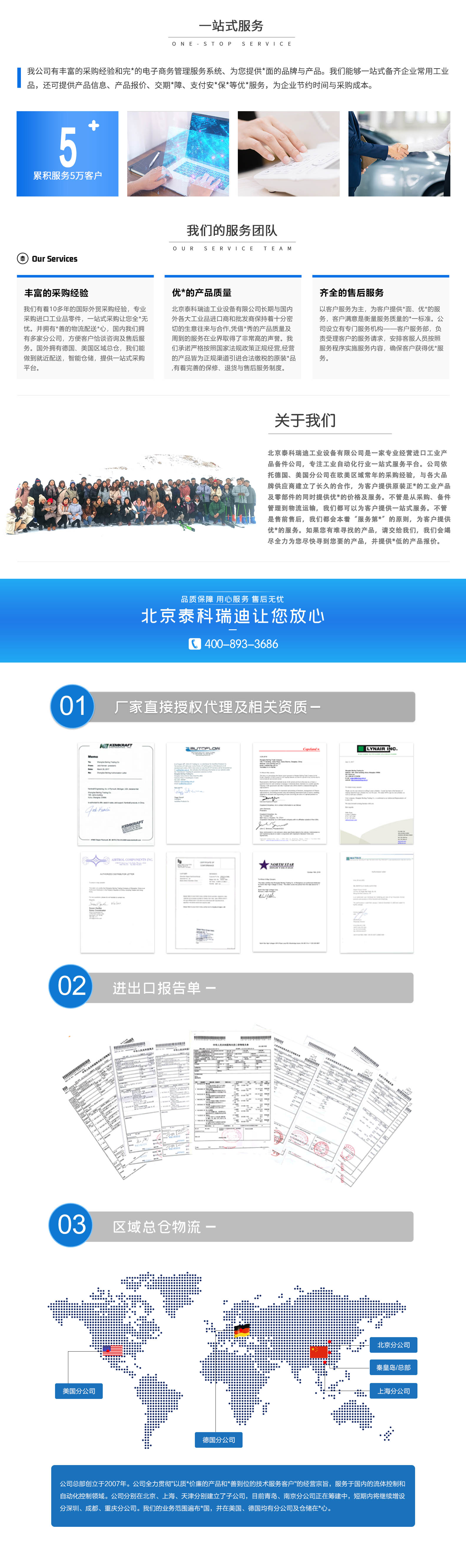The width and height of the screenshot is (466, 1568).
Task: Open the Kemkraft authorization letter thumbnail
Action: coord(116,793)
